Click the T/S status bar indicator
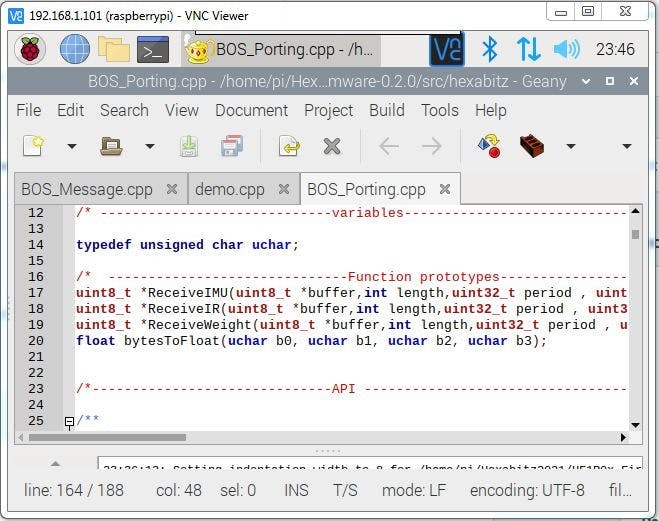The width and height of the screenshot is (659, 521). 345,490
